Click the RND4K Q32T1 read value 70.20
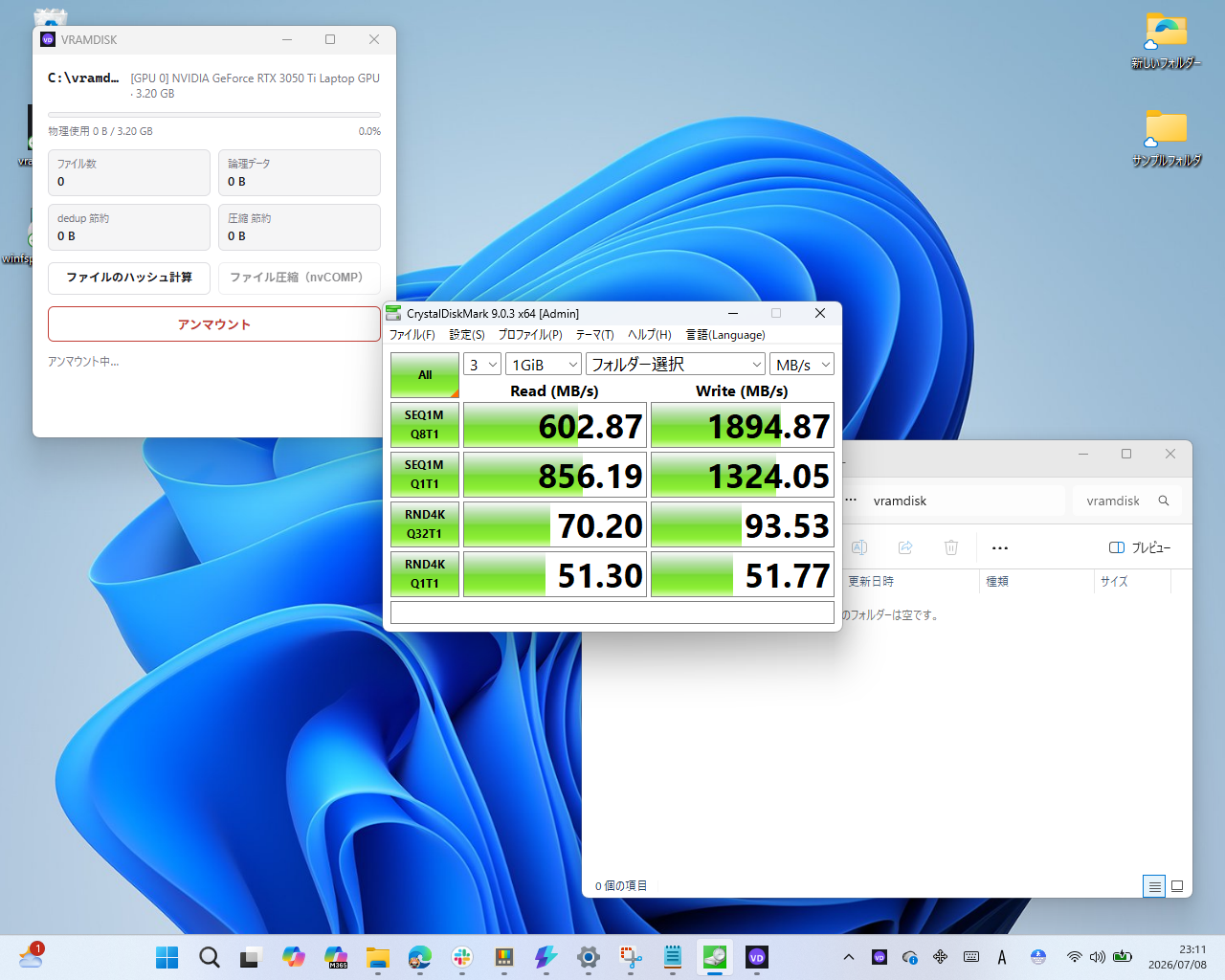 tap(555, 524)
